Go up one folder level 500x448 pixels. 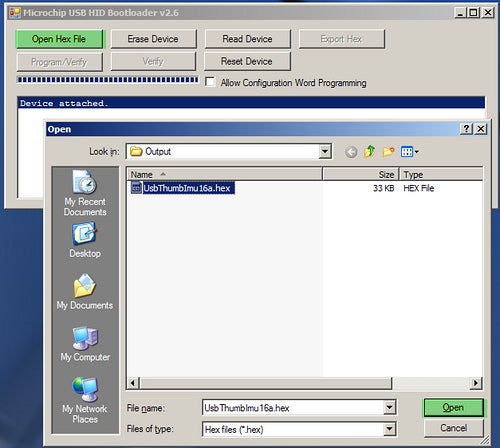pyautogui.click(x=369, y=152)
